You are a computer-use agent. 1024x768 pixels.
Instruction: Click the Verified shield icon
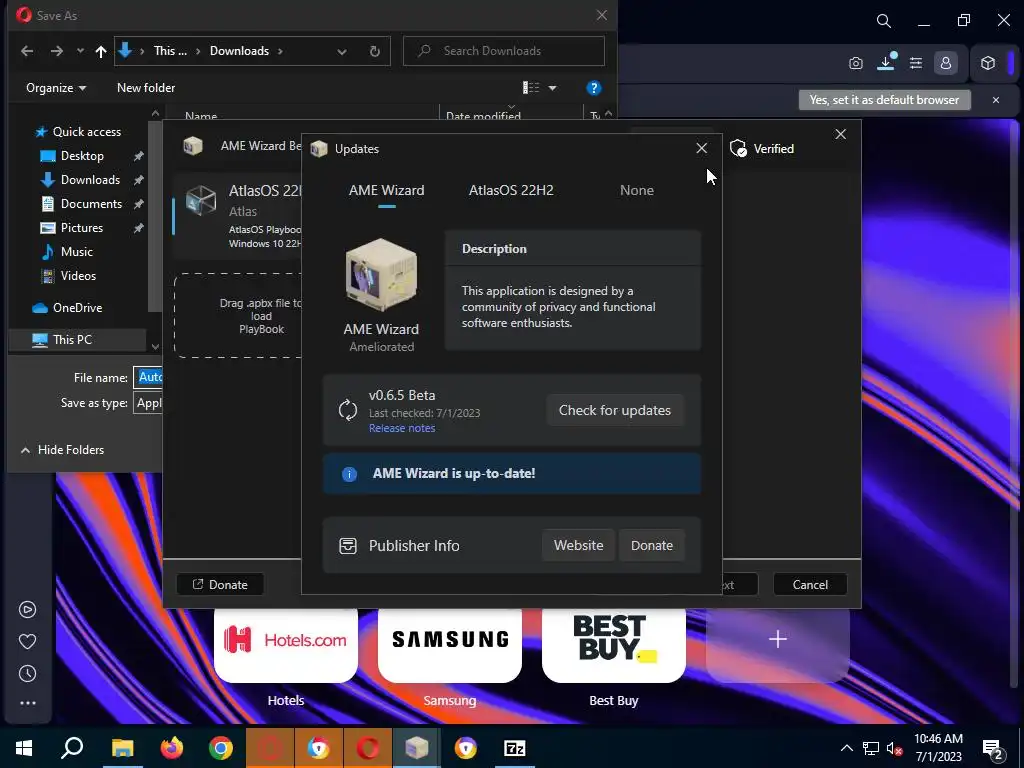[739, 149]
